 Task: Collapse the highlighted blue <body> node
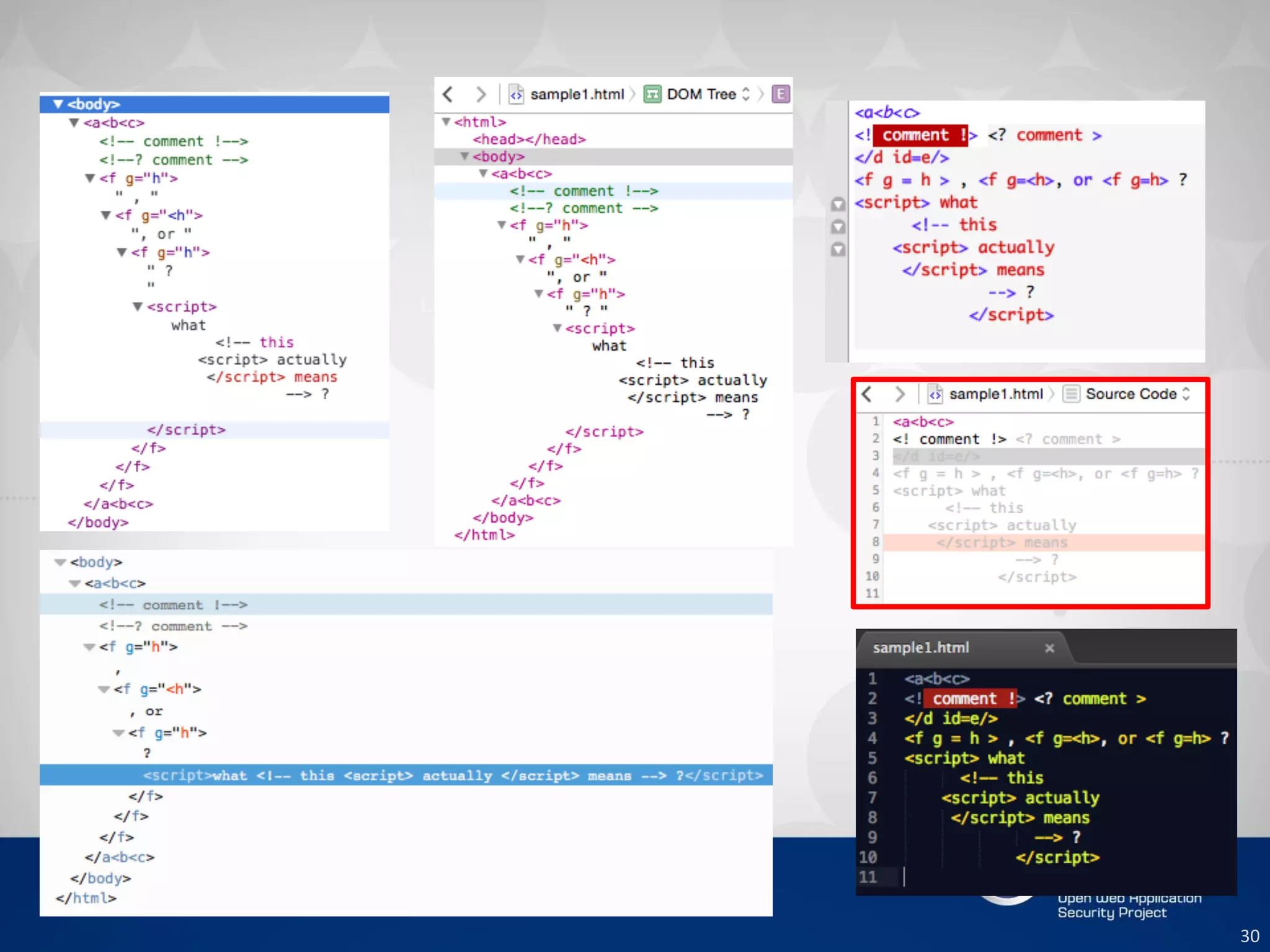(58, 104)
